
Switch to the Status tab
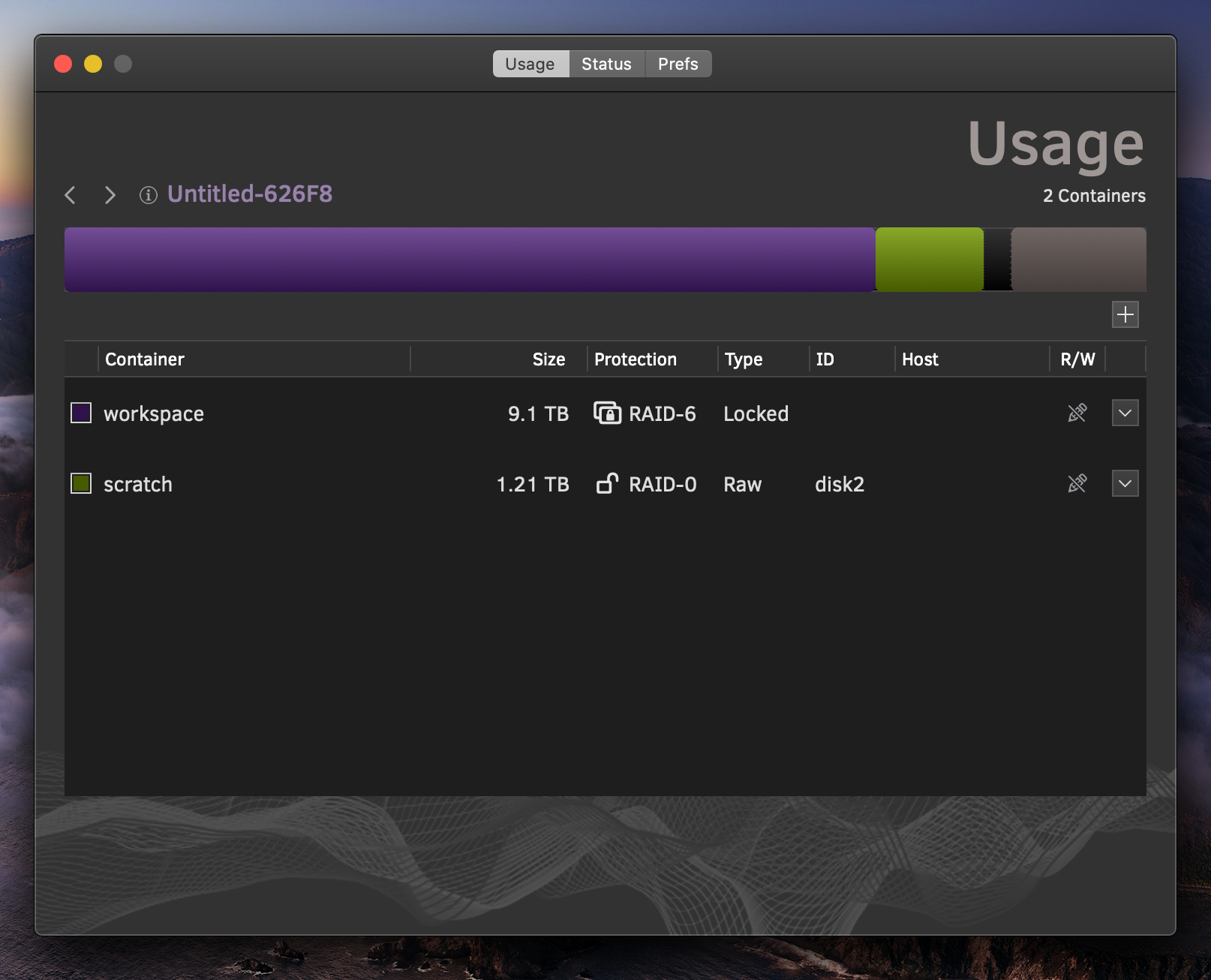tap(606, 64)
